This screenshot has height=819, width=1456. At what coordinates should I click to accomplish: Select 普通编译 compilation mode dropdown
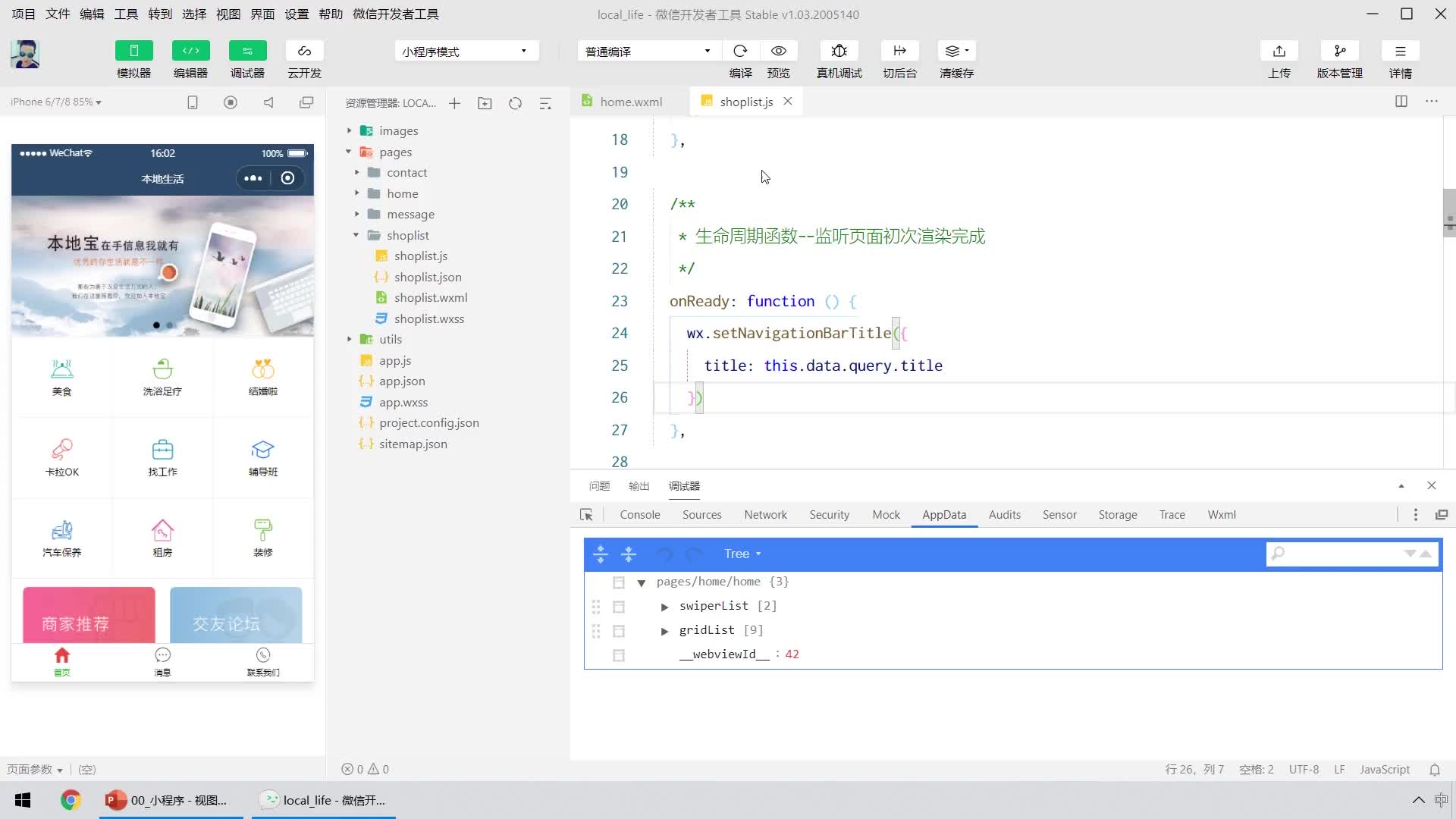[646, 51]
